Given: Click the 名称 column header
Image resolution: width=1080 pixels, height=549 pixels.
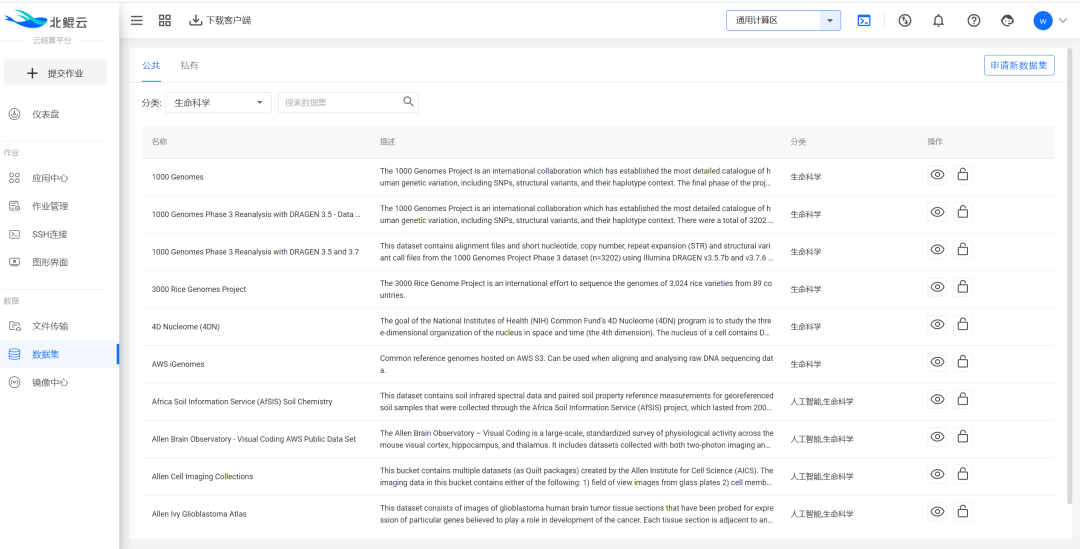Looking at the screenshot, I should point(160,142).
